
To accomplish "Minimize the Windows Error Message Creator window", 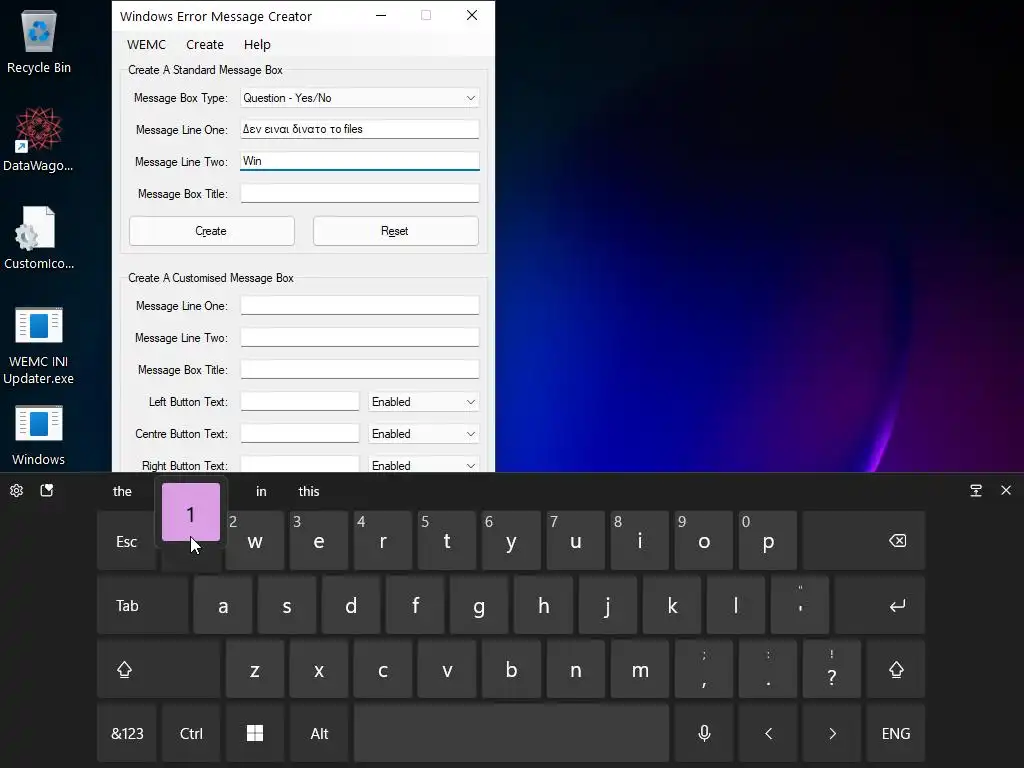I will pyautogui.click(x=381, y=16).
